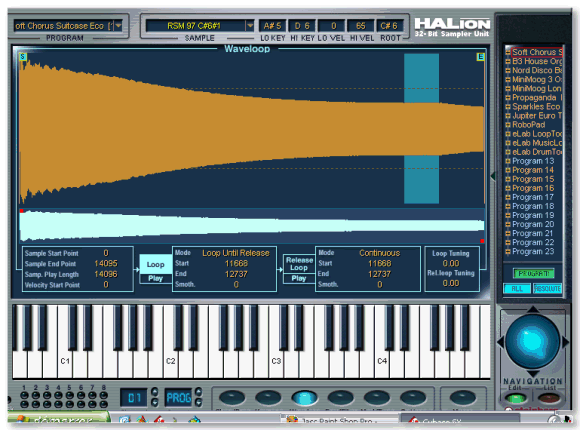Click the yellow E end marker
Image resolution: width=580 pixels, height=430 pixels.
(x=480, y=57)
